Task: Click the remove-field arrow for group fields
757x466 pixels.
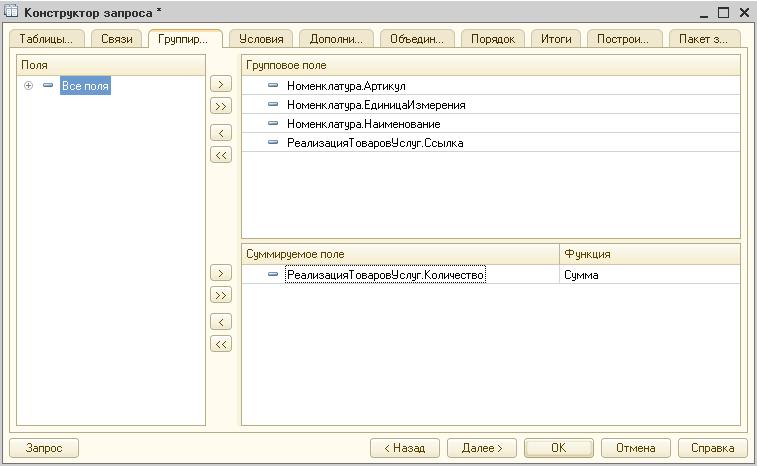Action: [221, 133]
